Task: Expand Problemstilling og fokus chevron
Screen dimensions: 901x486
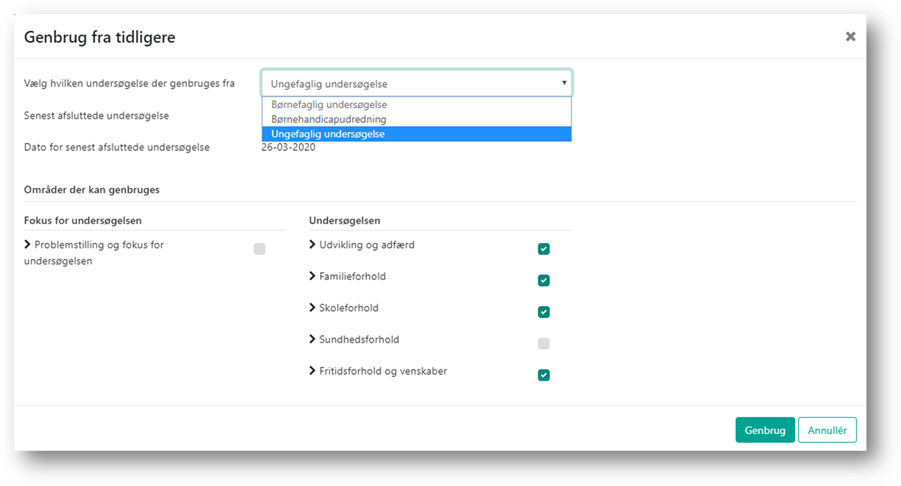Action: [28, 245]
